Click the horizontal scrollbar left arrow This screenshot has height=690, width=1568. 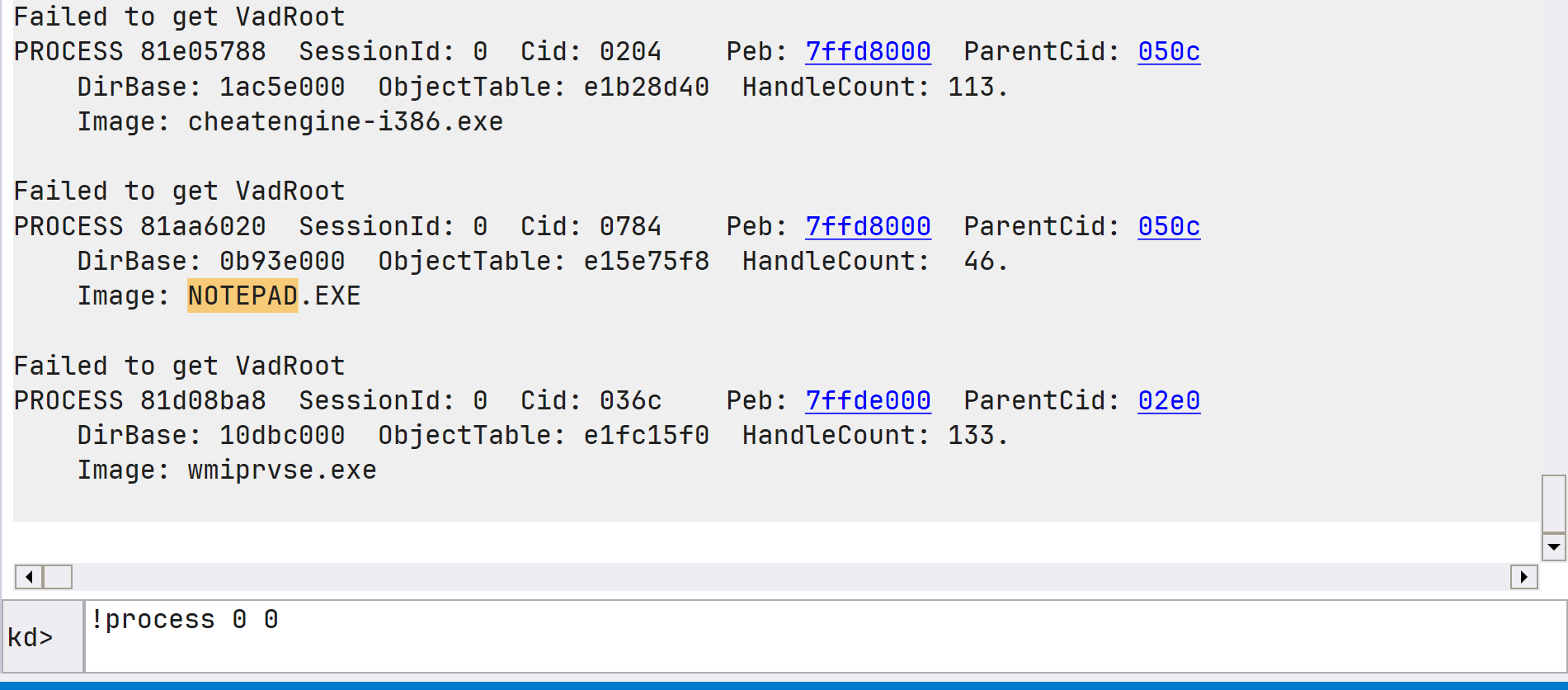tap(29, 576)
